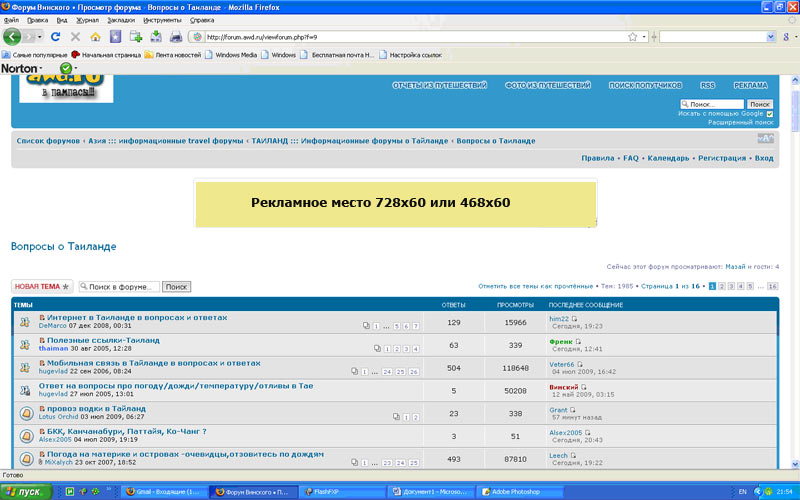The width and height of the screenshot is (800, 500).
Task: Expand the Norton toolbar dropdown
Action: pyautogui.click(x=40, y=68)
